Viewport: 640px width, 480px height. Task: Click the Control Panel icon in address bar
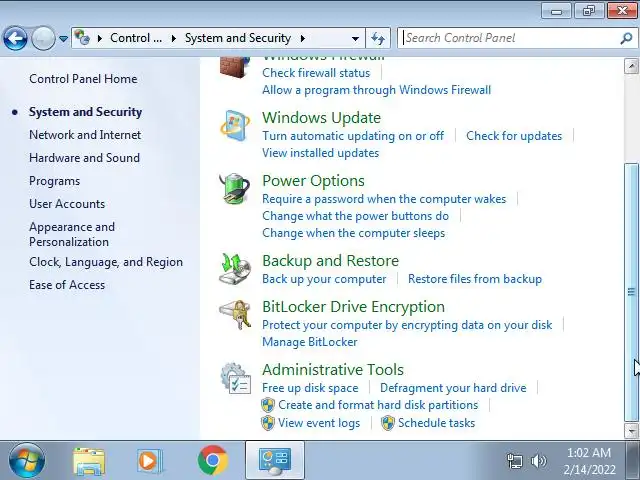(x=82, y=38)
